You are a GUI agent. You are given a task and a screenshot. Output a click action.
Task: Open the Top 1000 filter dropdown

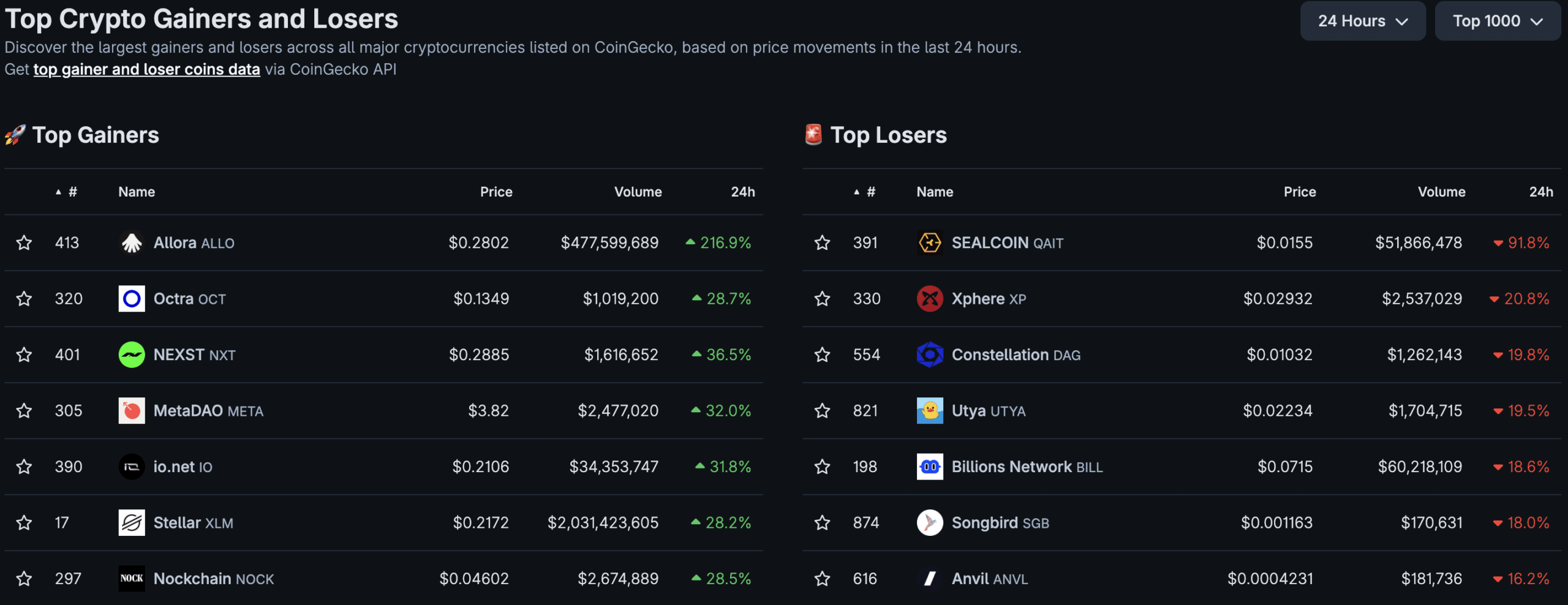pyautogui.click(x=1498, y=21)
